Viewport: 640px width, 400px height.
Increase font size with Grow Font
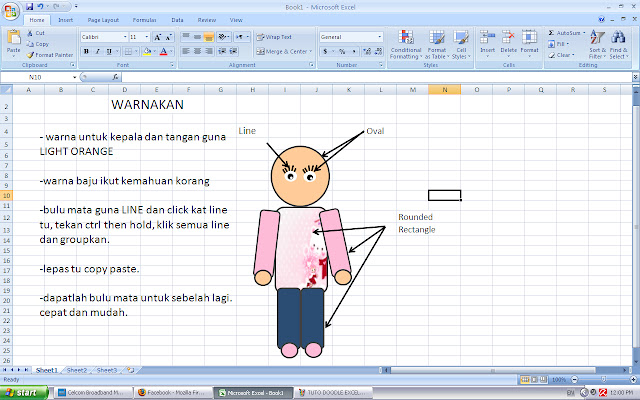(158, 37)
